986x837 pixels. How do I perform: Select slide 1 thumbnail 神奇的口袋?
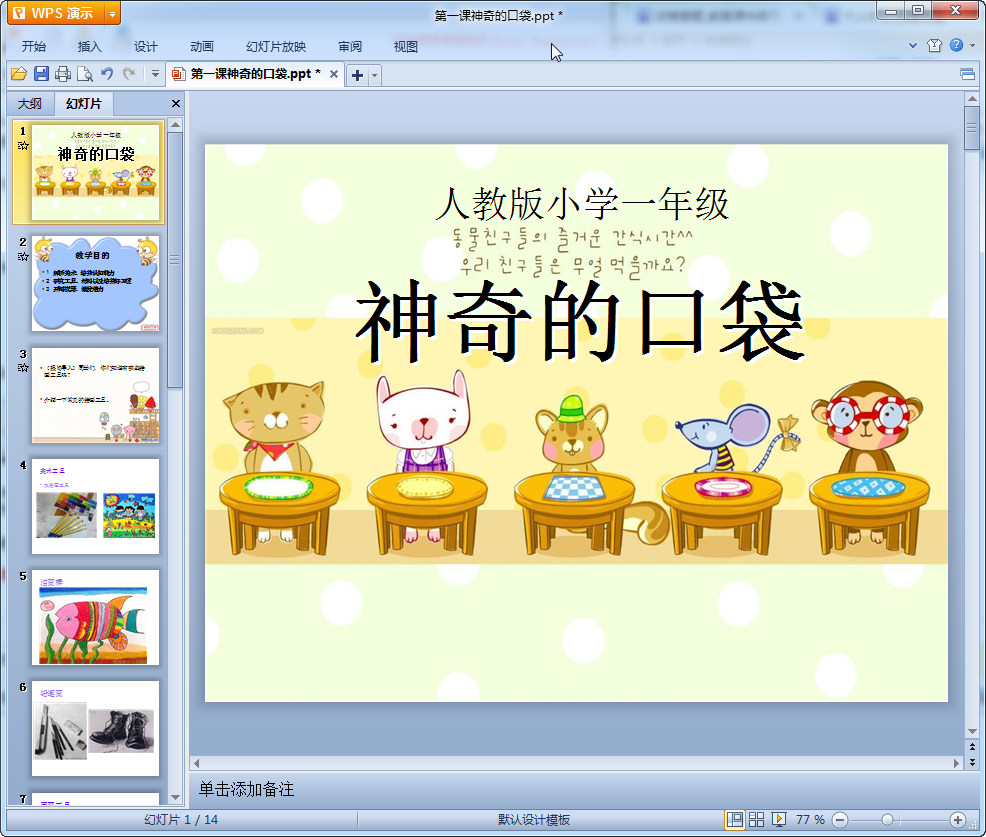pyautogui.click(x=96, y=172)
